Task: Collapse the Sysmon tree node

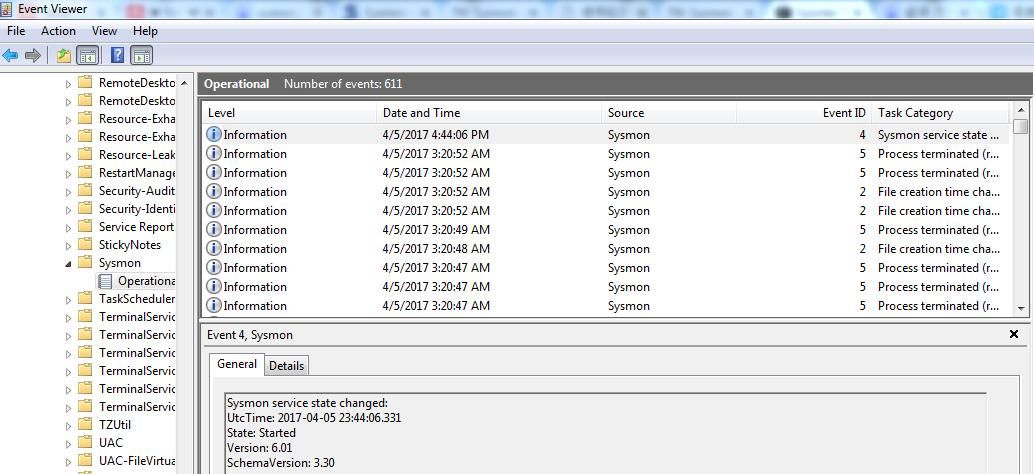Action: click(69, 263)
